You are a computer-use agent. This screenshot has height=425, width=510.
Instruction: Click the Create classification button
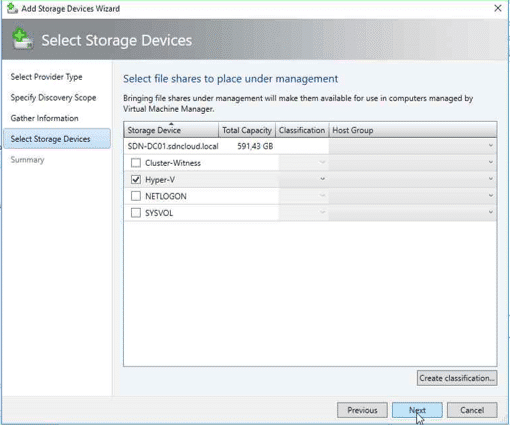pos(457,378)
